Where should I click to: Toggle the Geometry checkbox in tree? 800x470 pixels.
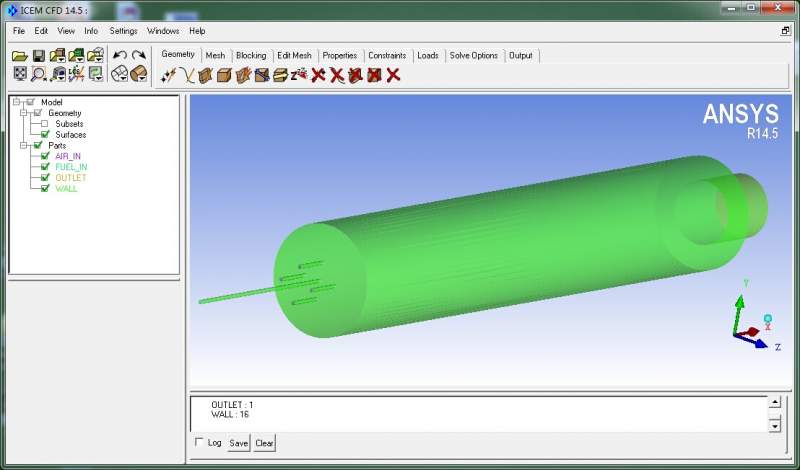38,113
